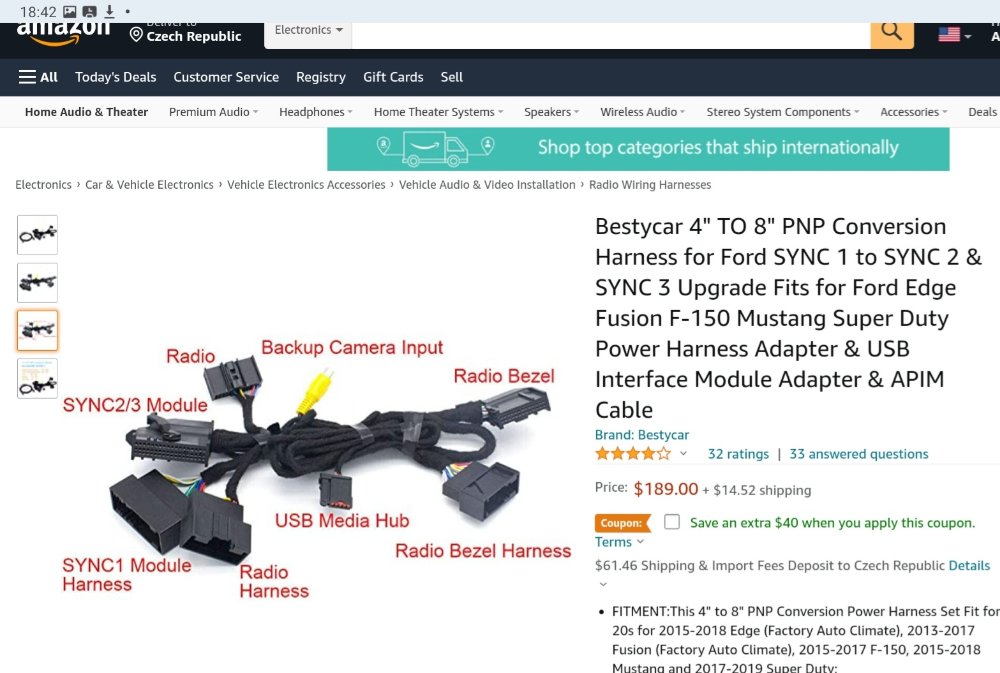Click the orange search magnifier button
This screenshot has width=1000, height=673.
coord(892,34)
